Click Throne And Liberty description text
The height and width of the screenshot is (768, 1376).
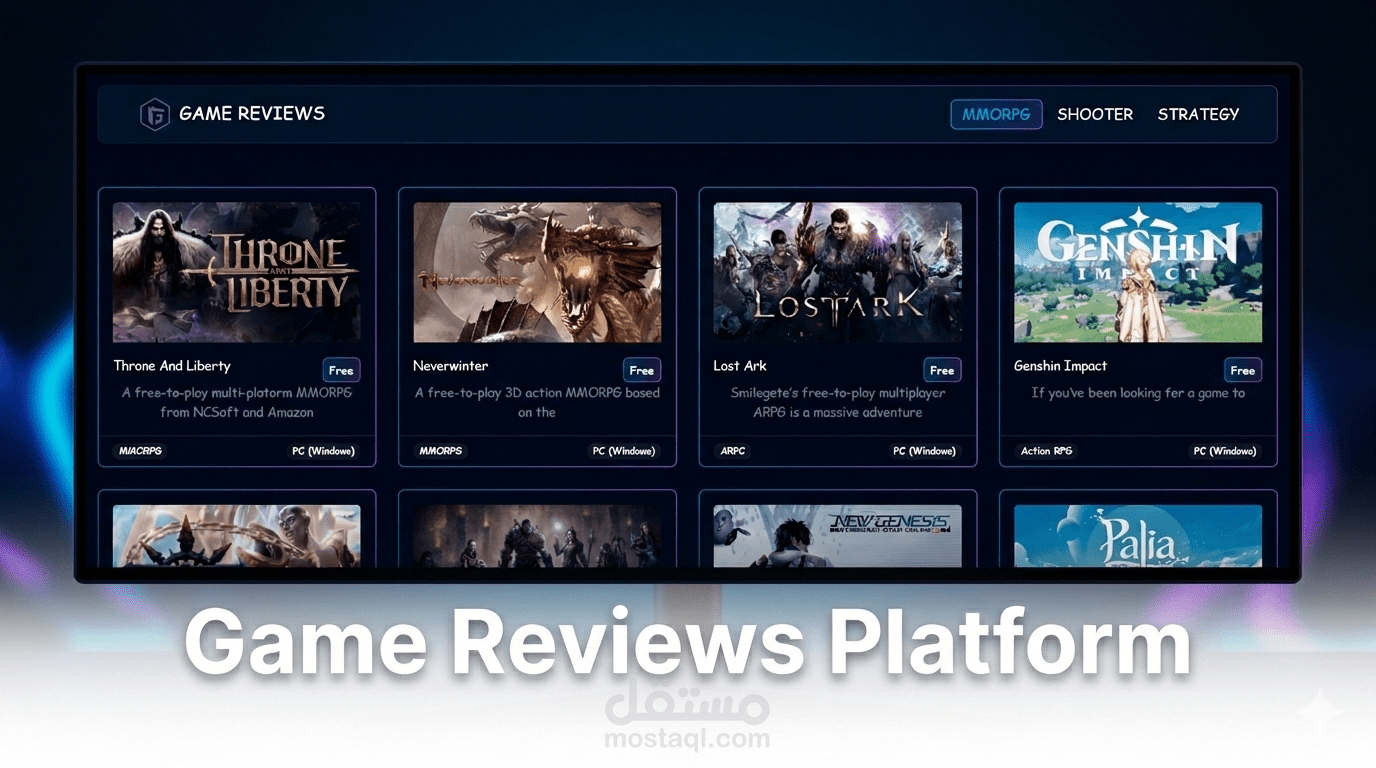pyautogui.click(x=237, y=402)
